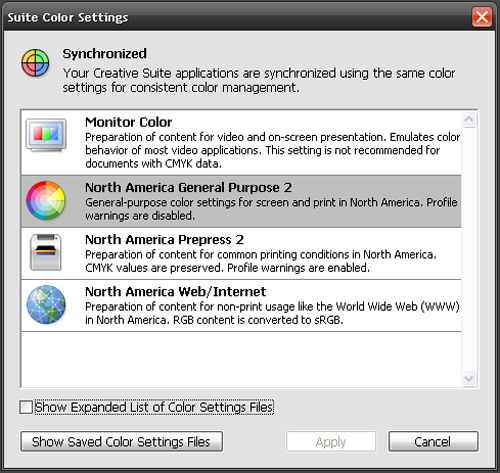Click the Show Expanded List checkbox label

pyautogui.click(x=154, y=407)
